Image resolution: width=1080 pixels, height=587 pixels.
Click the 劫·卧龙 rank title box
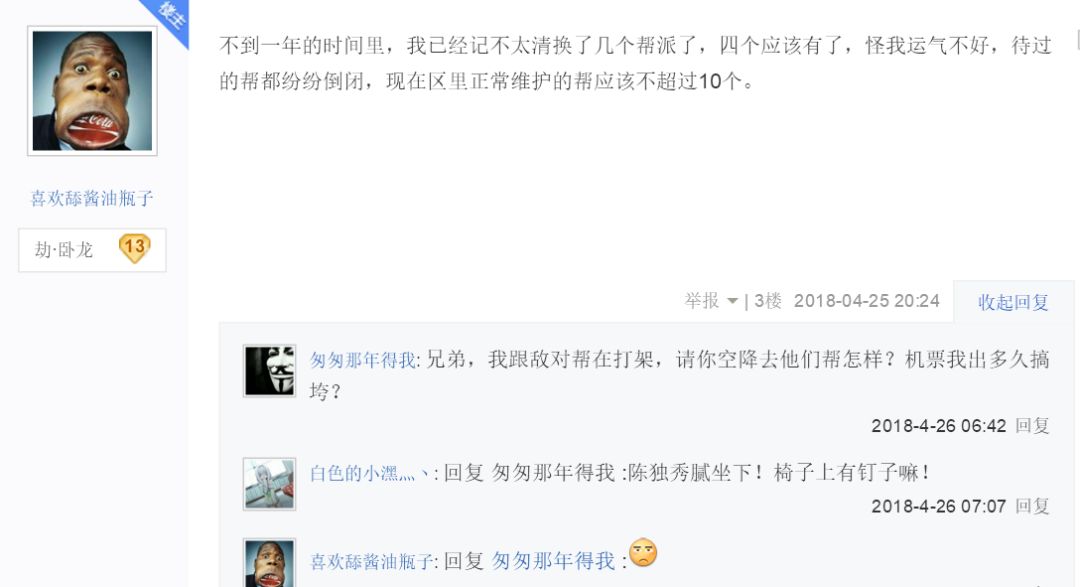click(92, 250)
